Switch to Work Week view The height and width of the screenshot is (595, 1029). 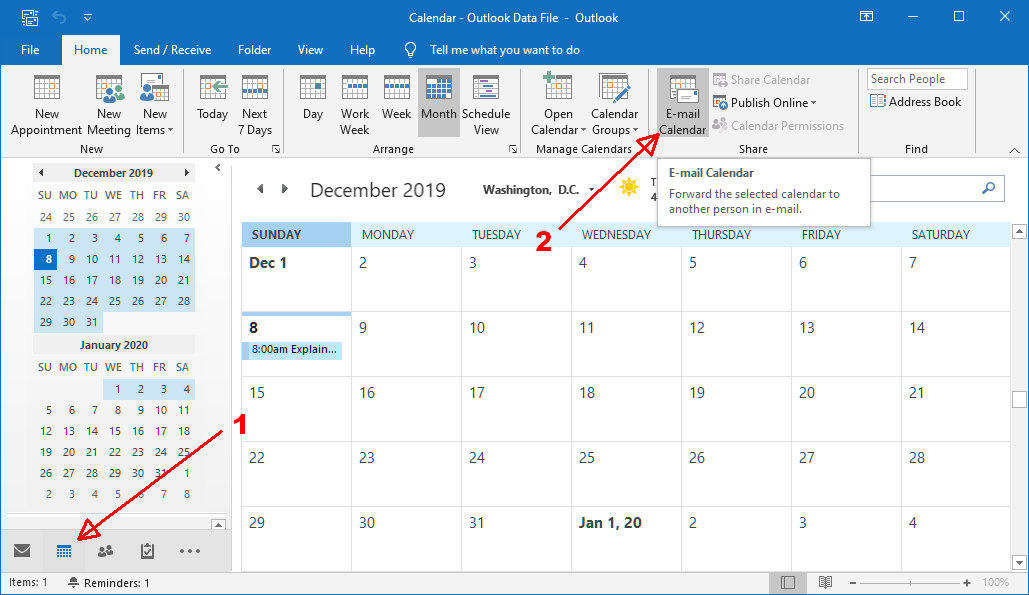354,105
